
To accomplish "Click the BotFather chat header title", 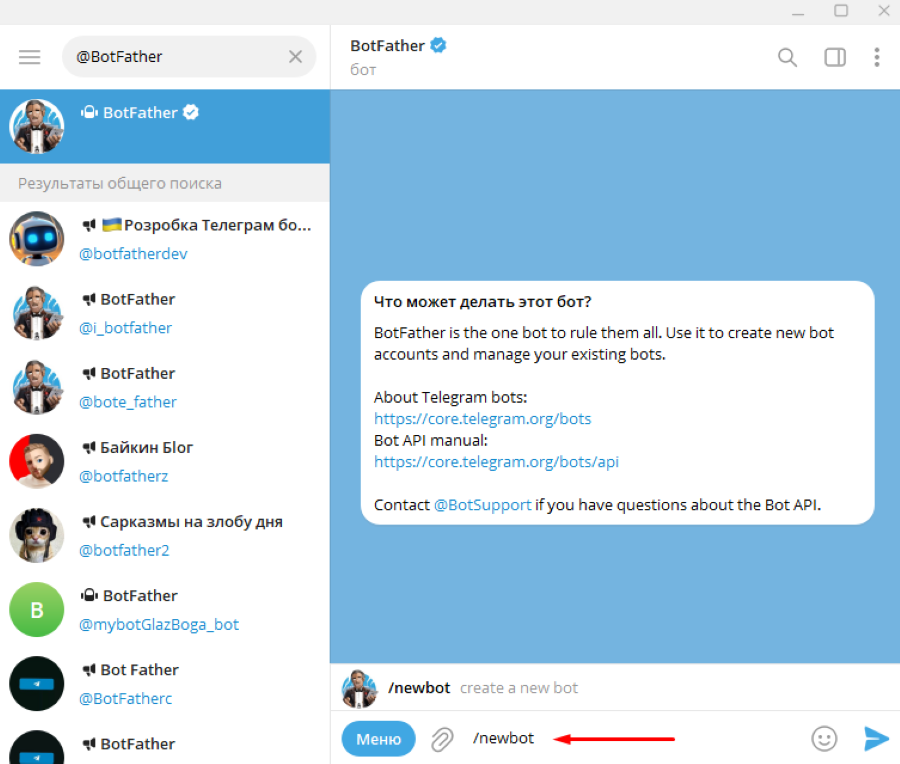I will pos(387,45).
